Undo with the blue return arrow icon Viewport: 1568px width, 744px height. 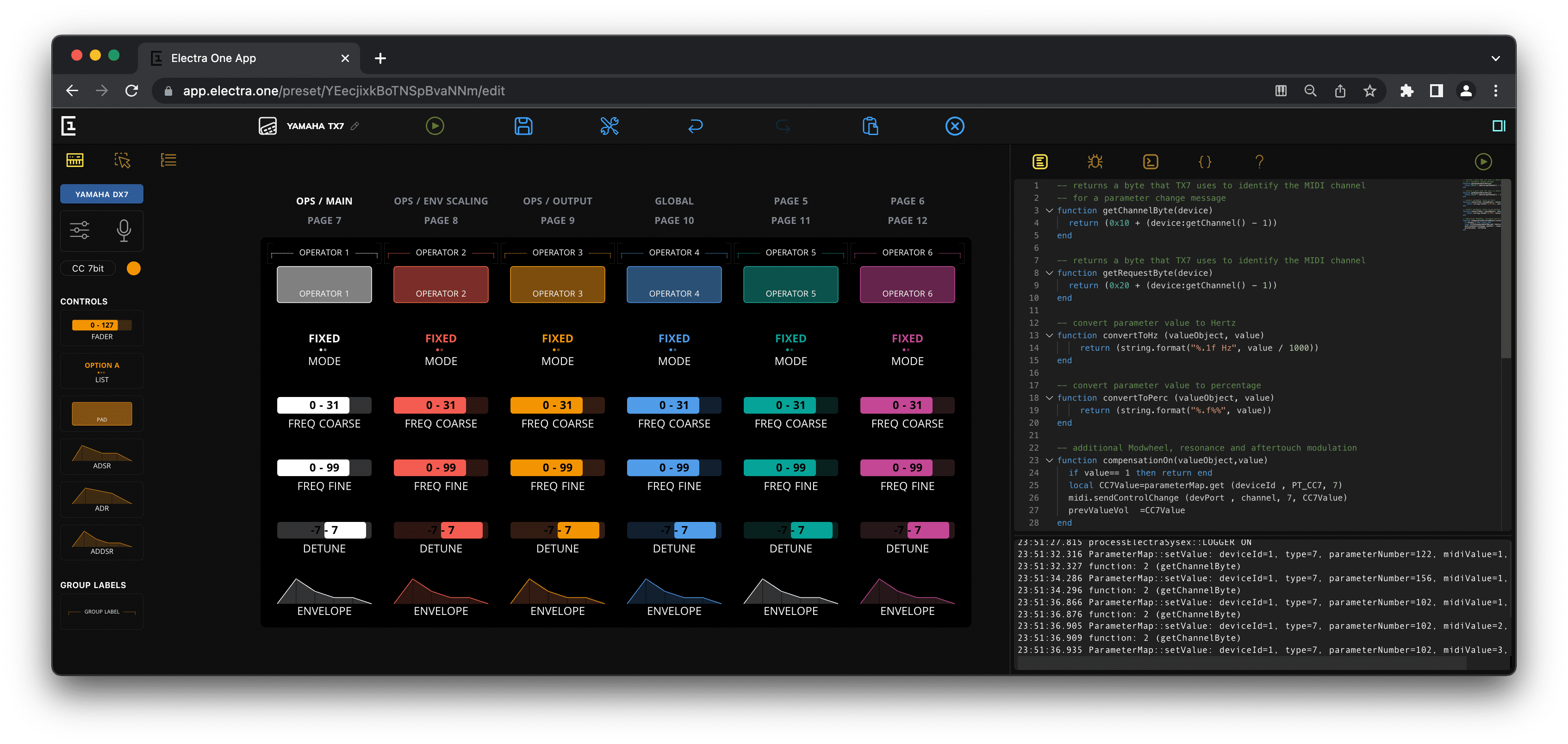point(695,126)
